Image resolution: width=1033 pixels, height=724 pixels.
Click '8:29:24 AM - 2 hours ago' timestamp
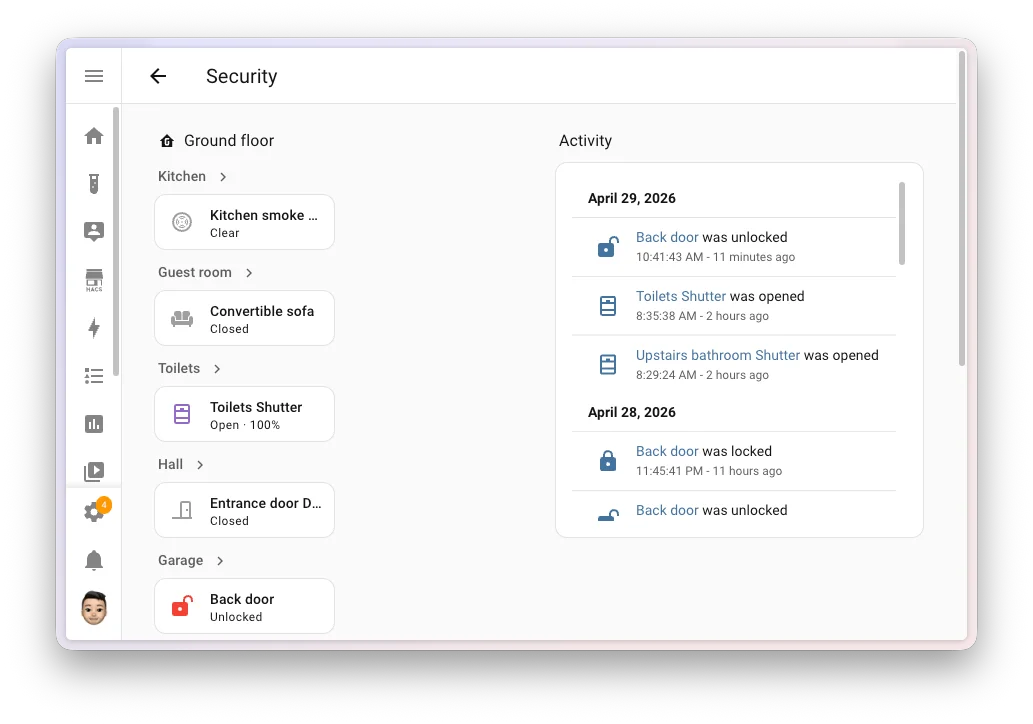(x=702, y=375)
